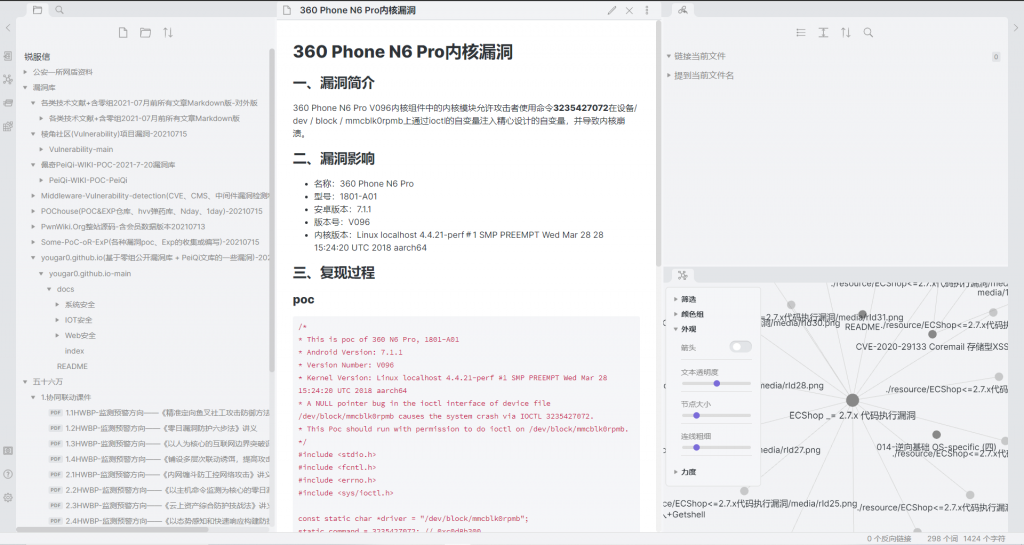This screenshot has width=1024, height=545.
Task: Collapse the left sidebar with the arrow
Action: (x=8, y=27)
